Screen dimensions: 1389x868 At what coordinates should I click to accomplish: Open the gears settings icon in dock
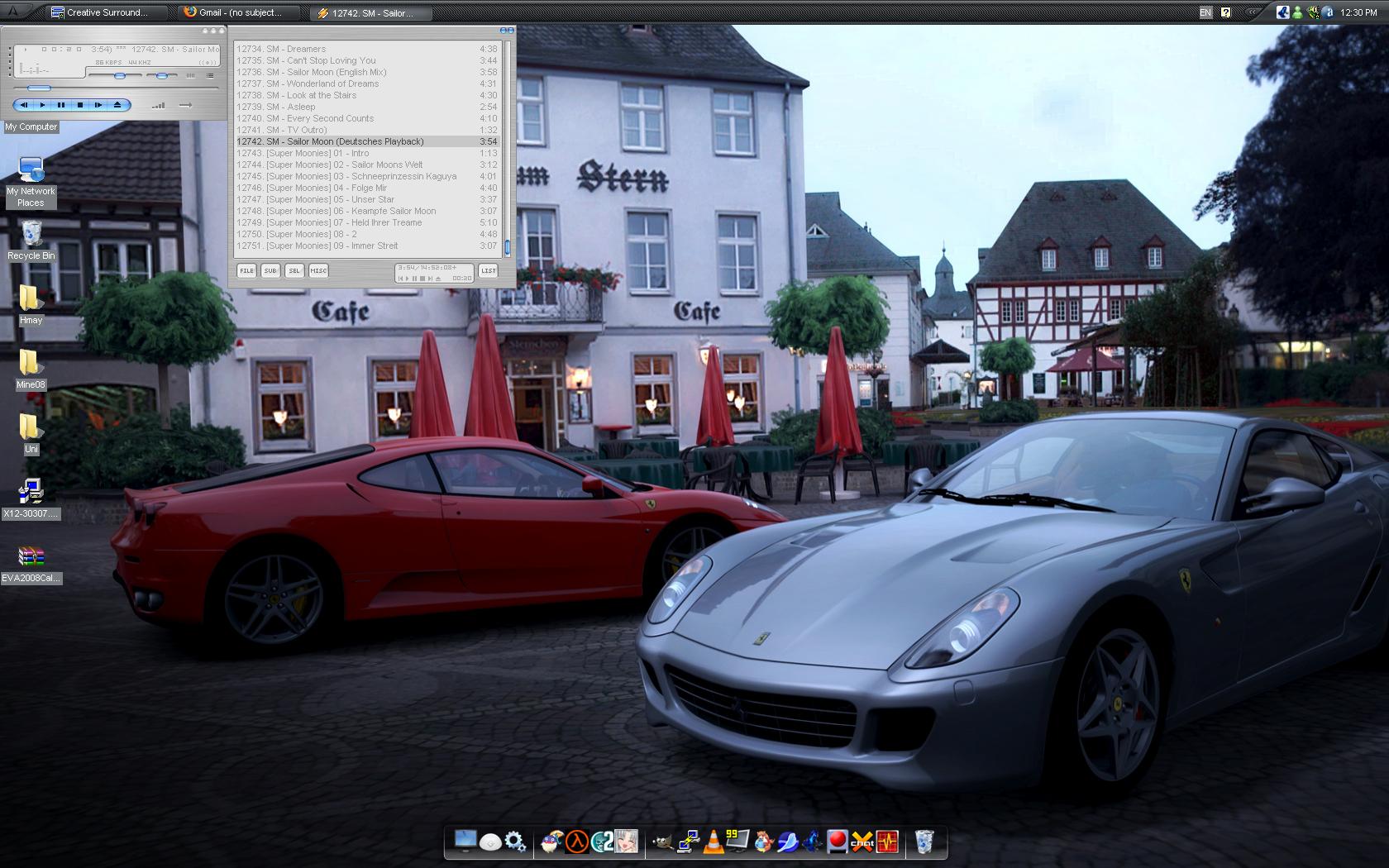(x=515, y=842)
